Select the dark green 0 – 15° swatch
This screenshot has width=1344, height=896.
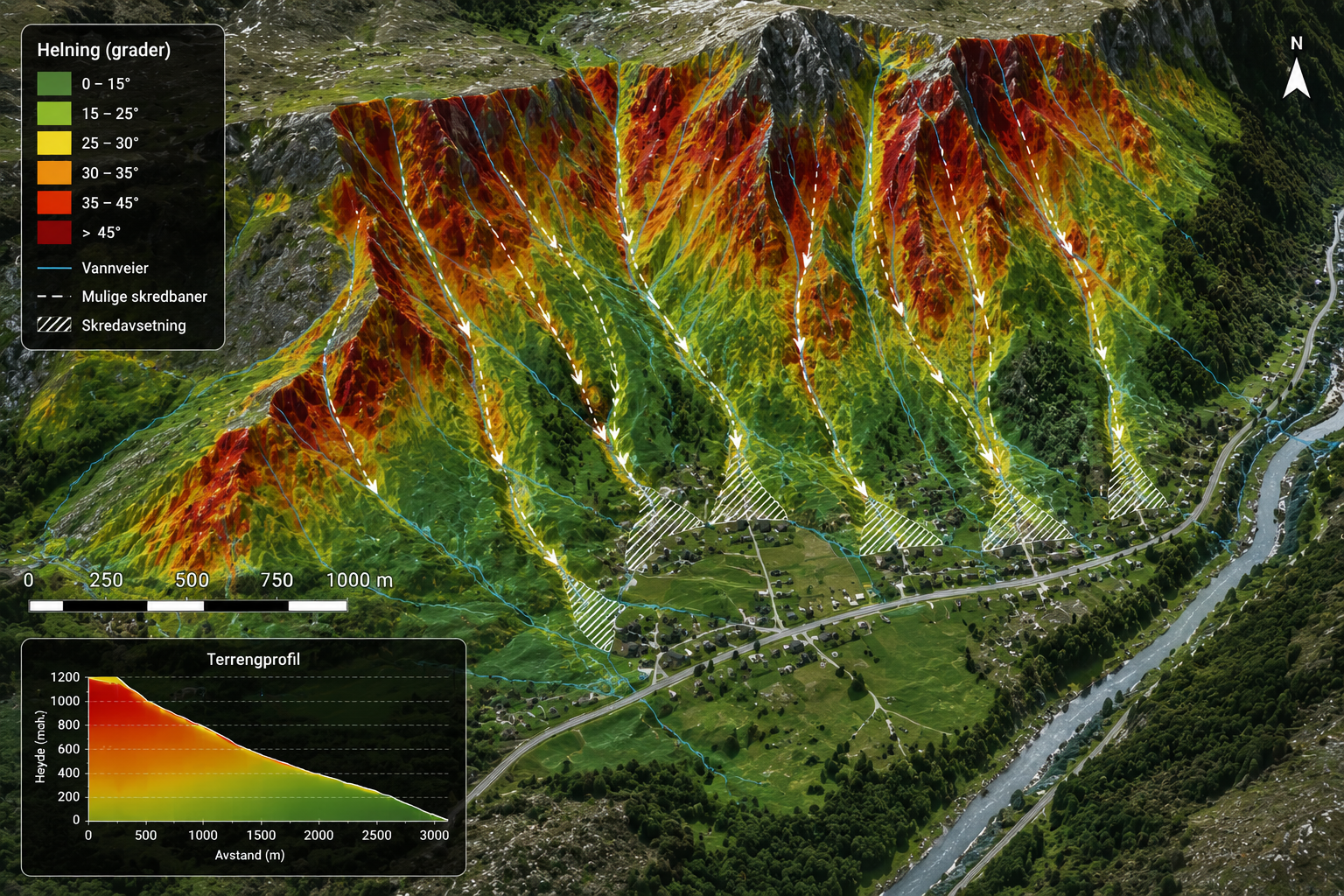(54, 83)
